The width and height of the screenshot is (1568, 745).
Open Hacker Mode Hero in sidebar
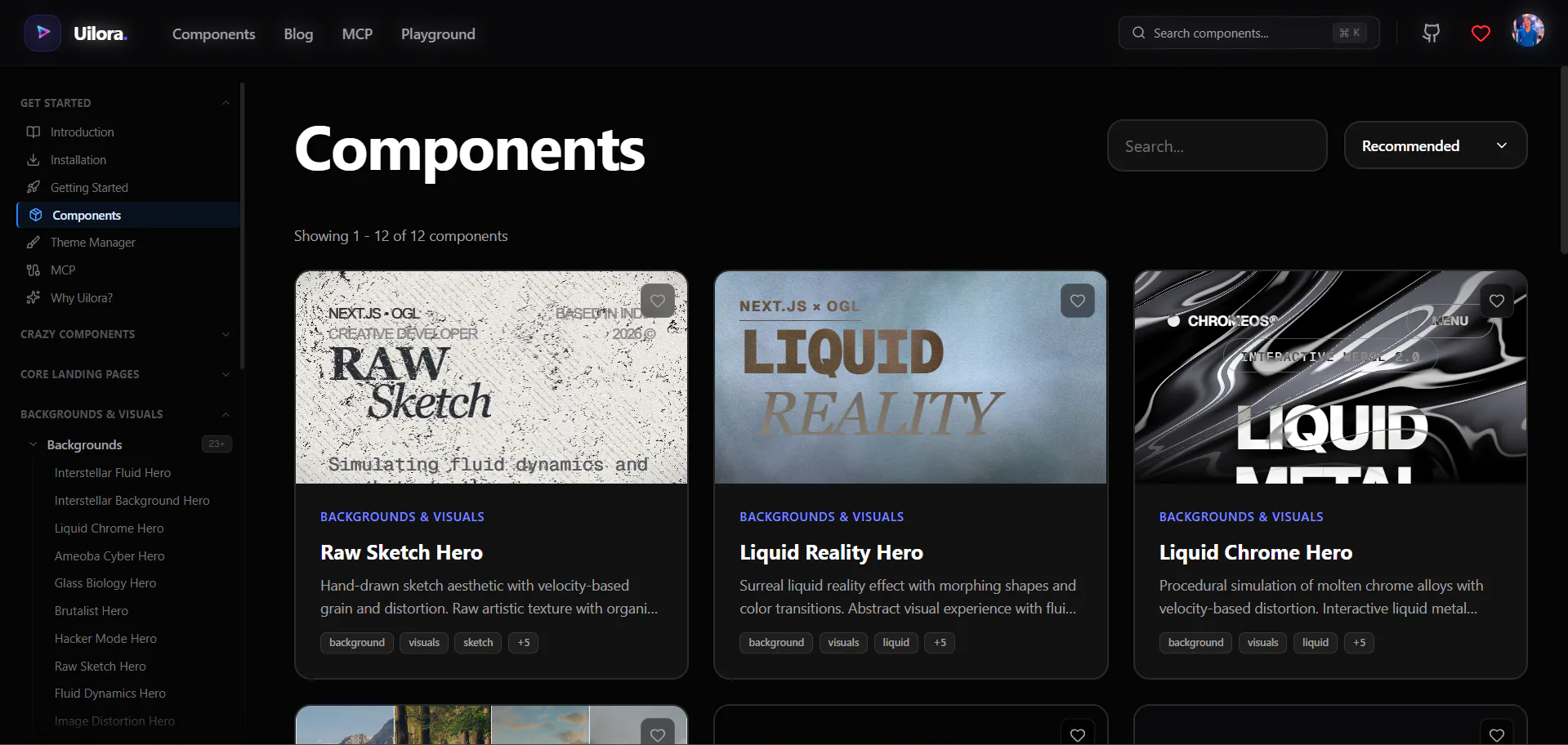[x=105, y=638]
